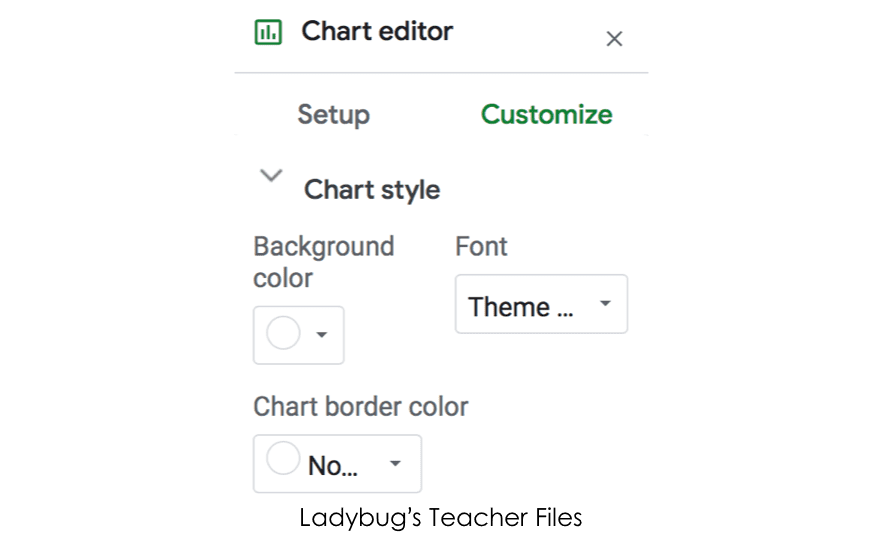Click the Chart border color label

pos(360,406)
